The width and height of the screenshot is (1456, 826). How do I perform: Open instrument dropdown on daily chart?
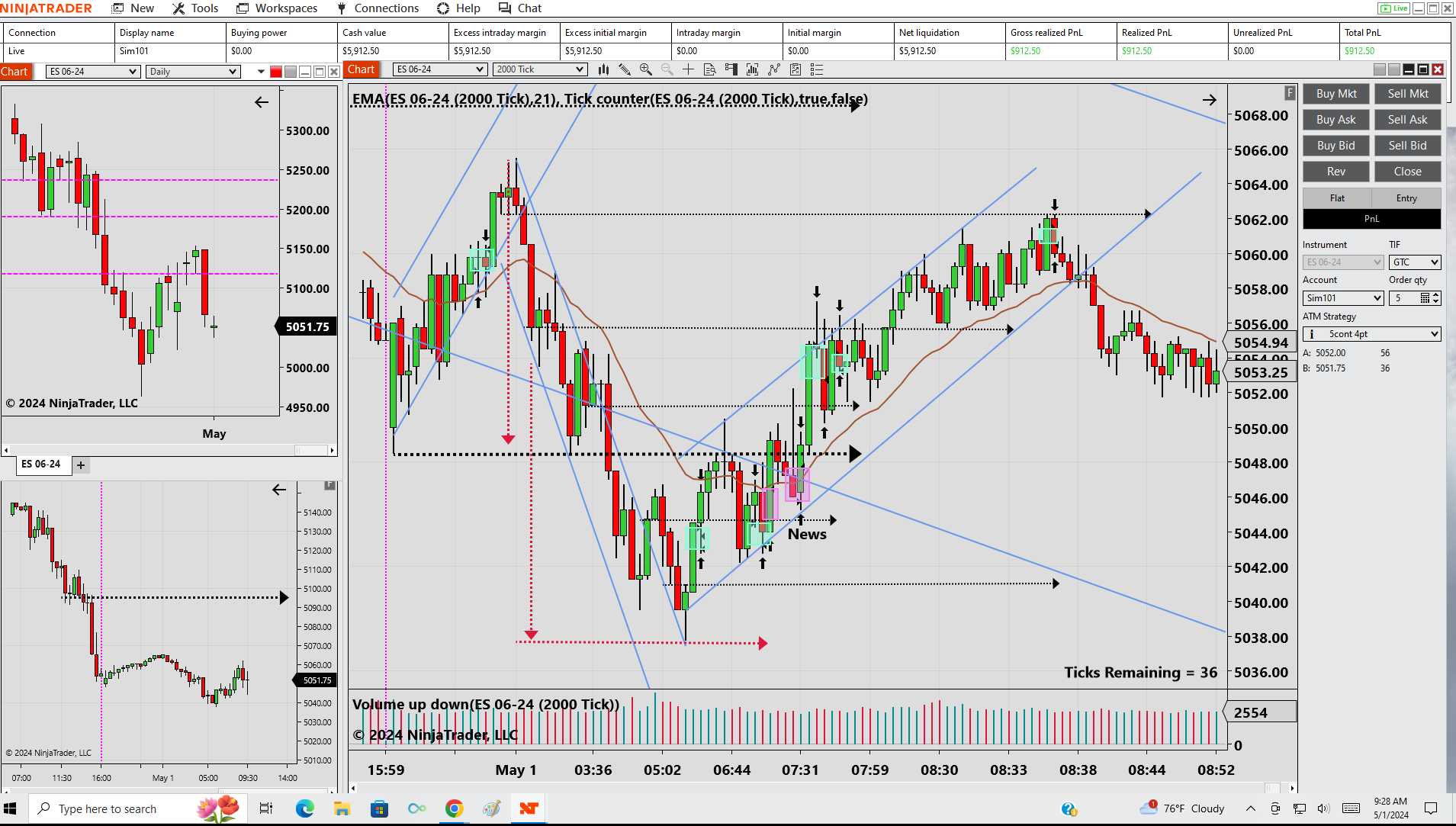(x=93, y=72)
